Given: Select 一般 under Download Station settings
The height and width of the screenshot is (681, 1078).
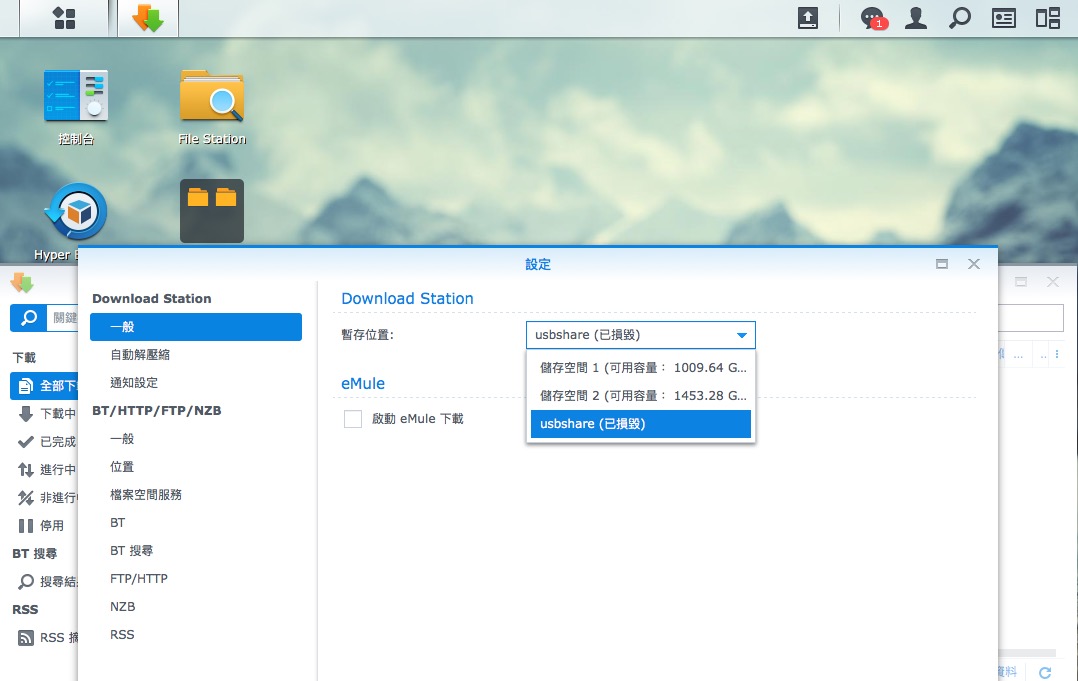Looking at the screenshot, I should click(x=196, y=327).
